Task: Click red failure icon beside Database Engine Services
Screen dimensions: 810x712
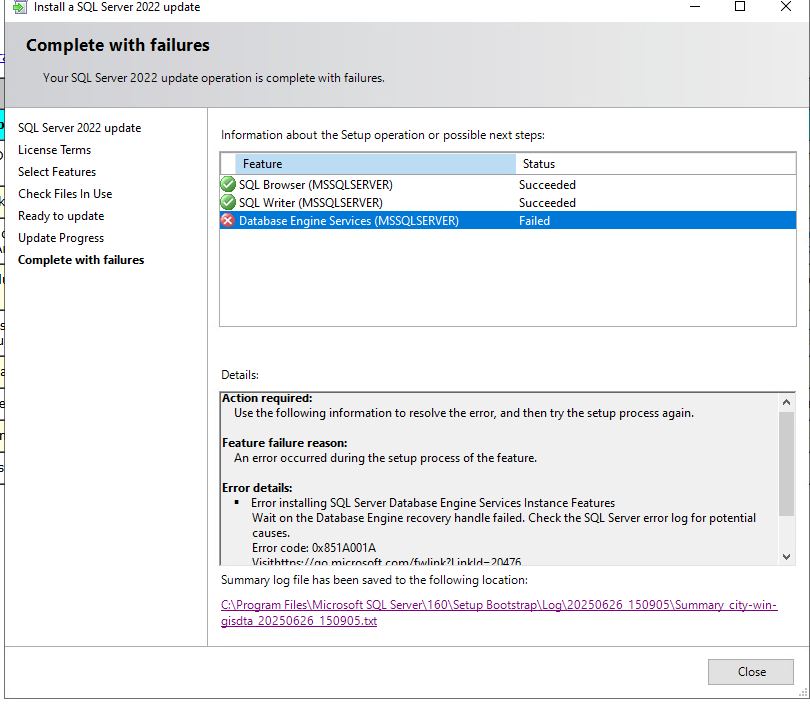Action: point(228,221)
